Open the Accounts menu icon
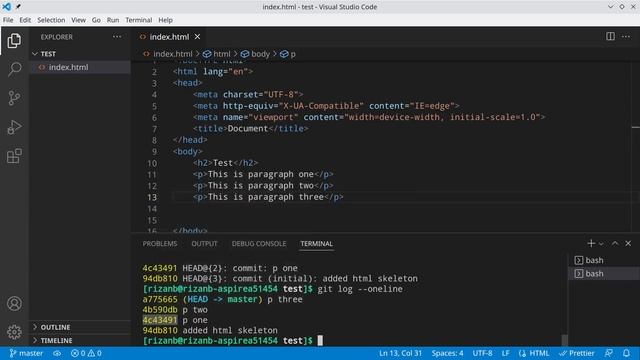Image resolution: width=640 pixels, height=360 pixels. click(x=14, y=303)
